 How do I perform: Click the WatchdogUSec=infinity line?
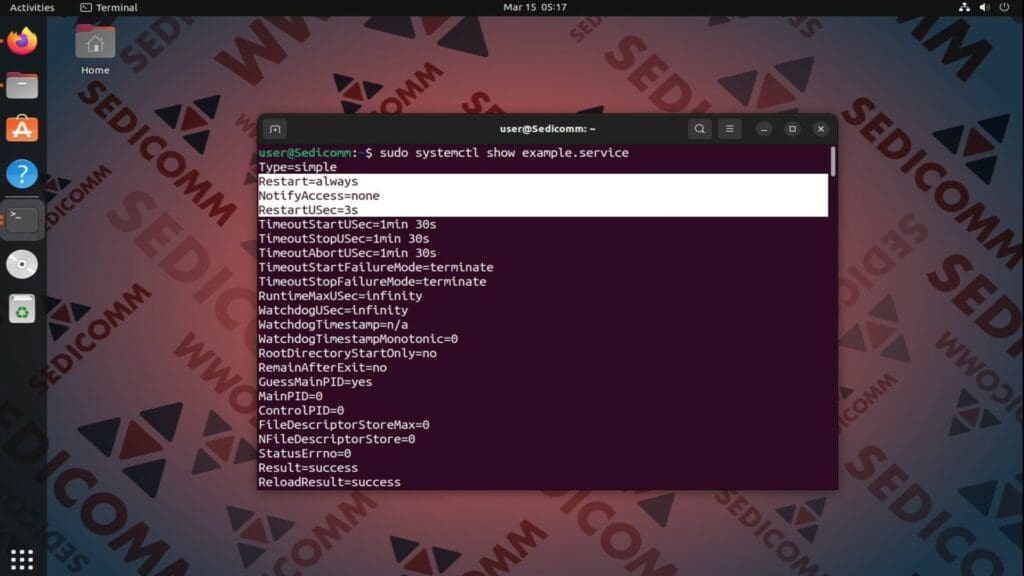tap(333, 311)
